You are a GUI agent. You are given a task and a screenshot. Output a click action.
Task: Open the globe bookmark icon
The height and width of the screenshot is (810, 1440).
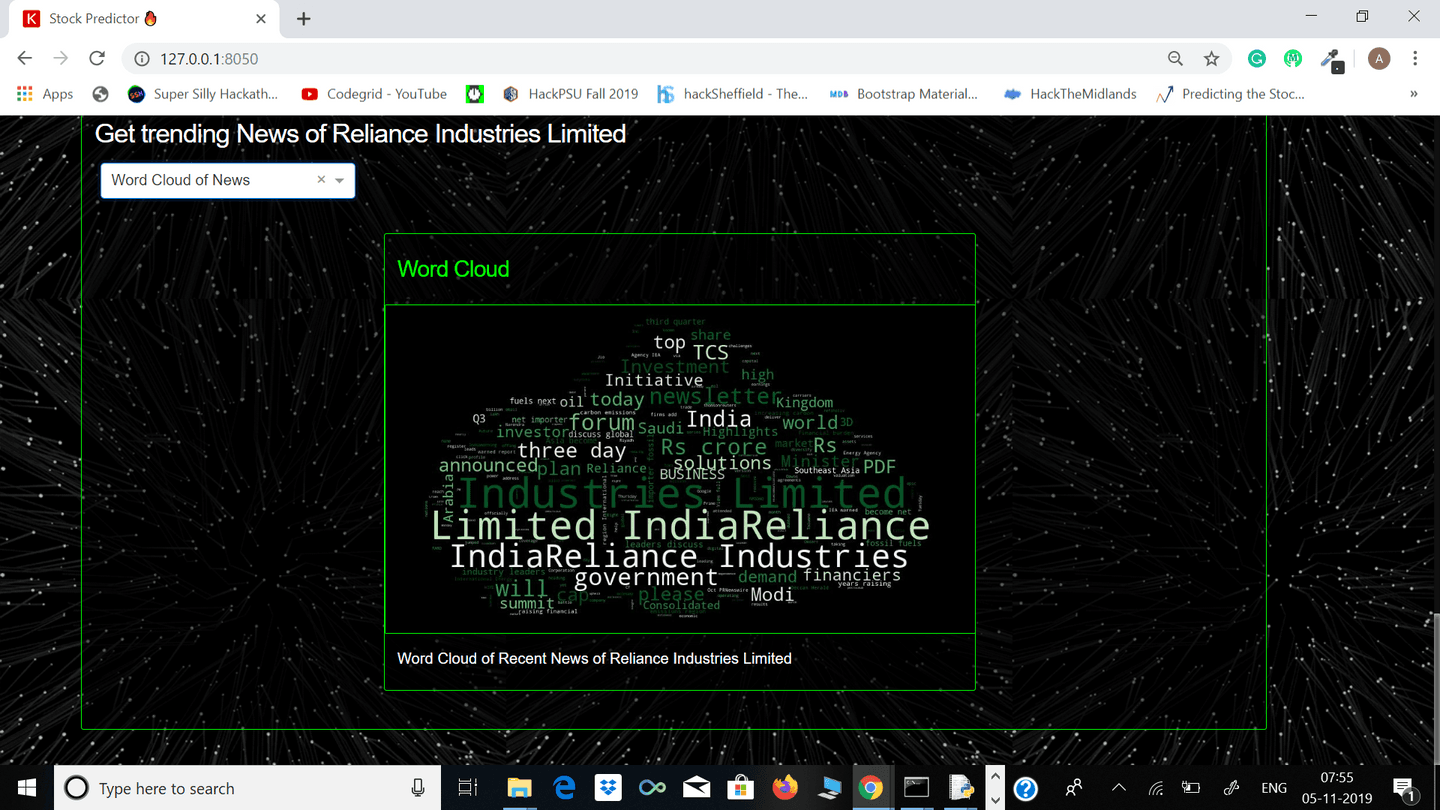point(100,94)
